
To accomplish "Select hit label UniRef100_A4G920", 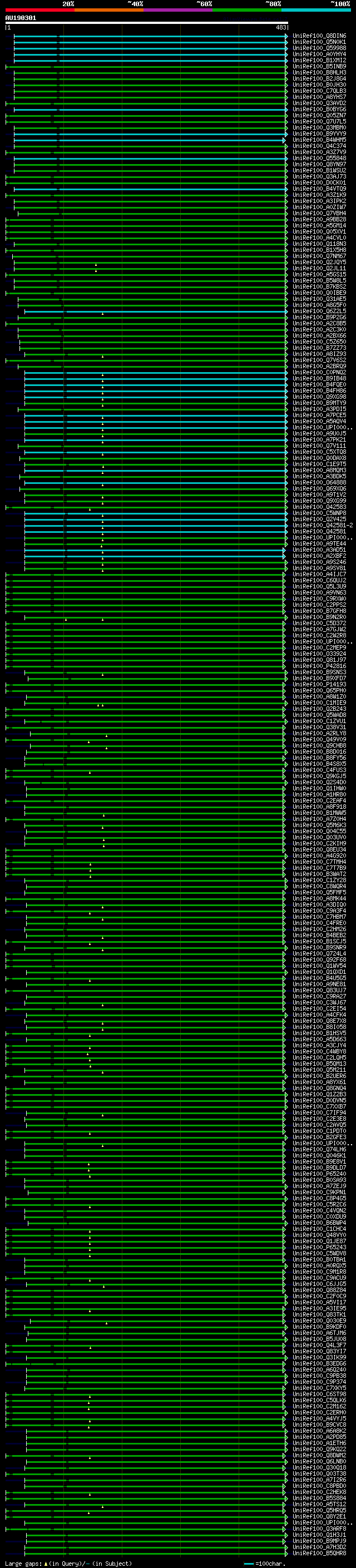I will click(319, 856).
